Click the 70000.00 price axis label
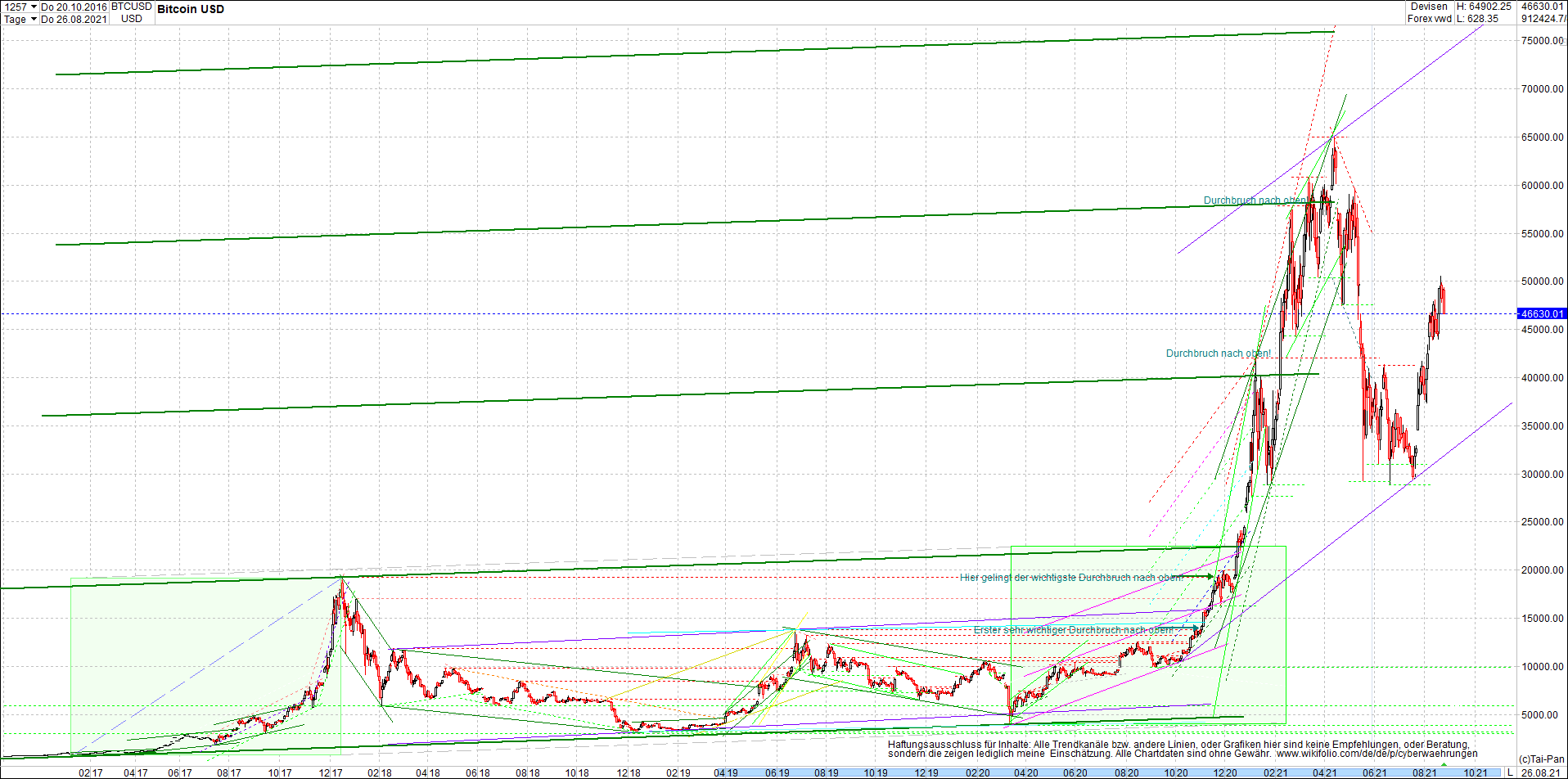1568x779 pixels. 1543,89
